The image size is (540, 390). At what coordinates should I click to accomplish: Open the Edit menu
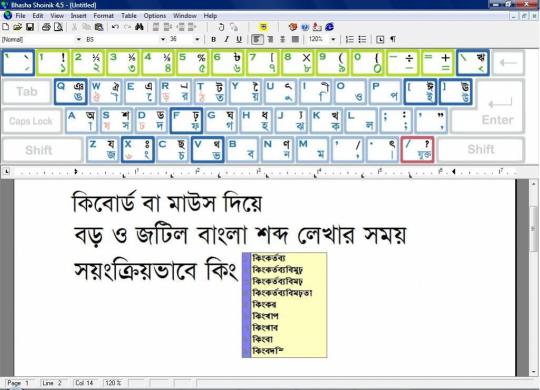[x=38, y=16]
